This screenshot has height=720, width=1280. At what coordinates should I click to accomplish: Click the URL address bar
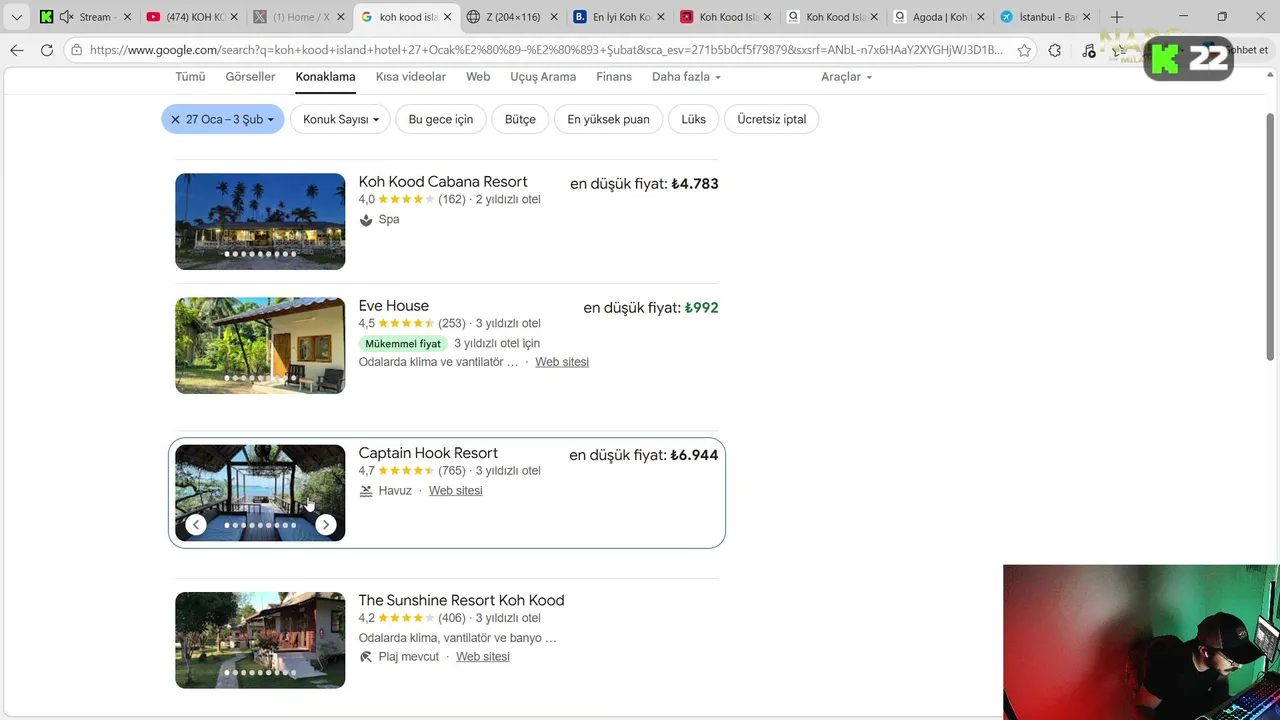[x=545, y=50]
